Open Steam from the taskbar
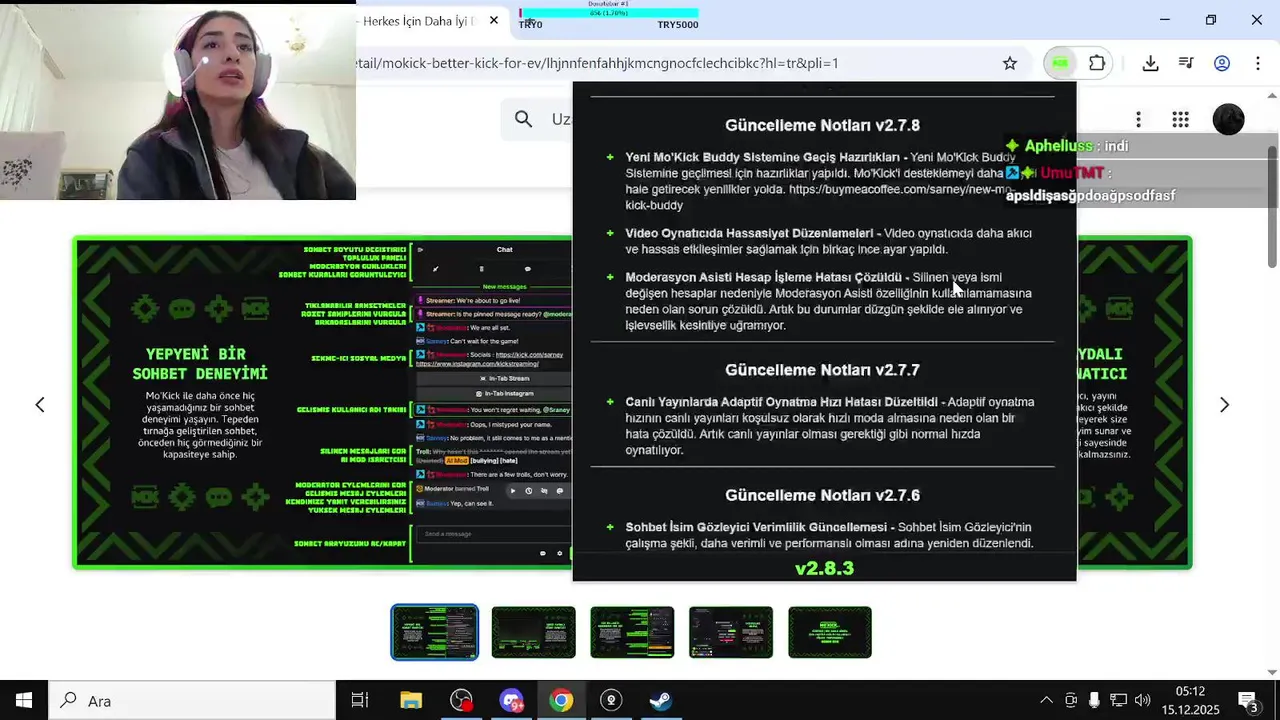The width and height of the screenshot is (1280, 720). coord(661,700)
